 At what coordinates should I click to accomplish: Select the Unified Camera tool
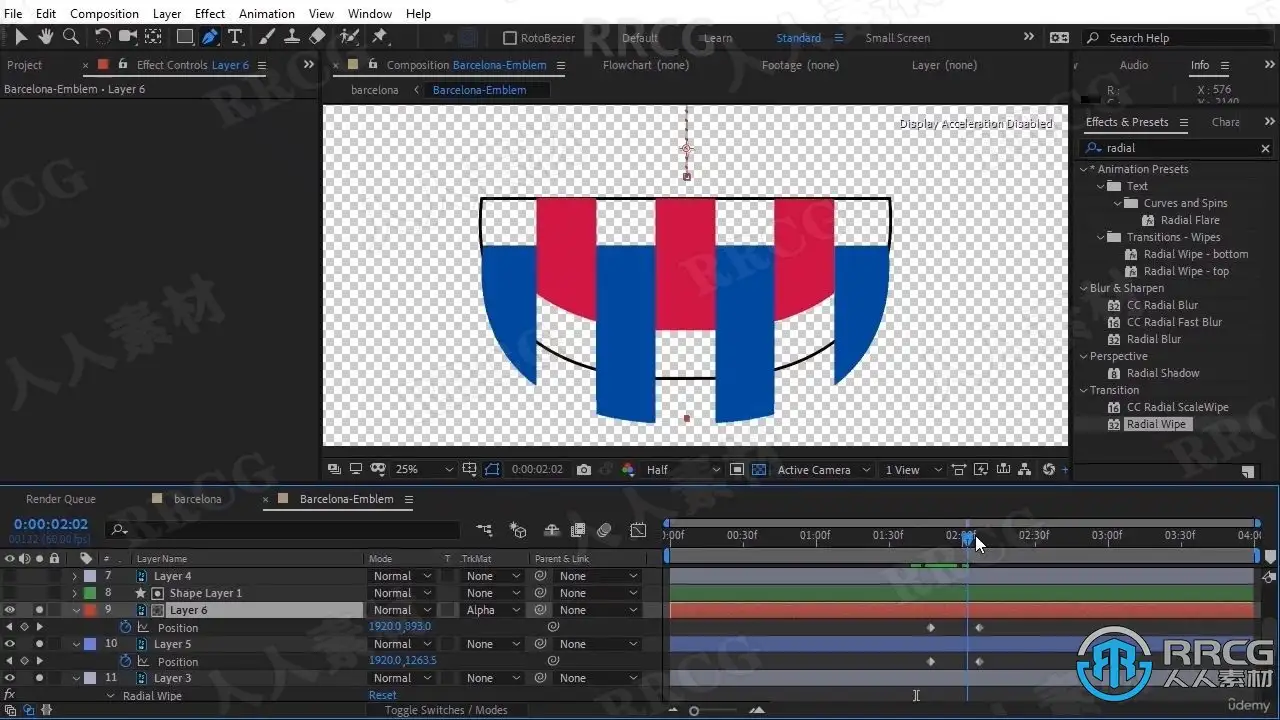tap(128, 37)
